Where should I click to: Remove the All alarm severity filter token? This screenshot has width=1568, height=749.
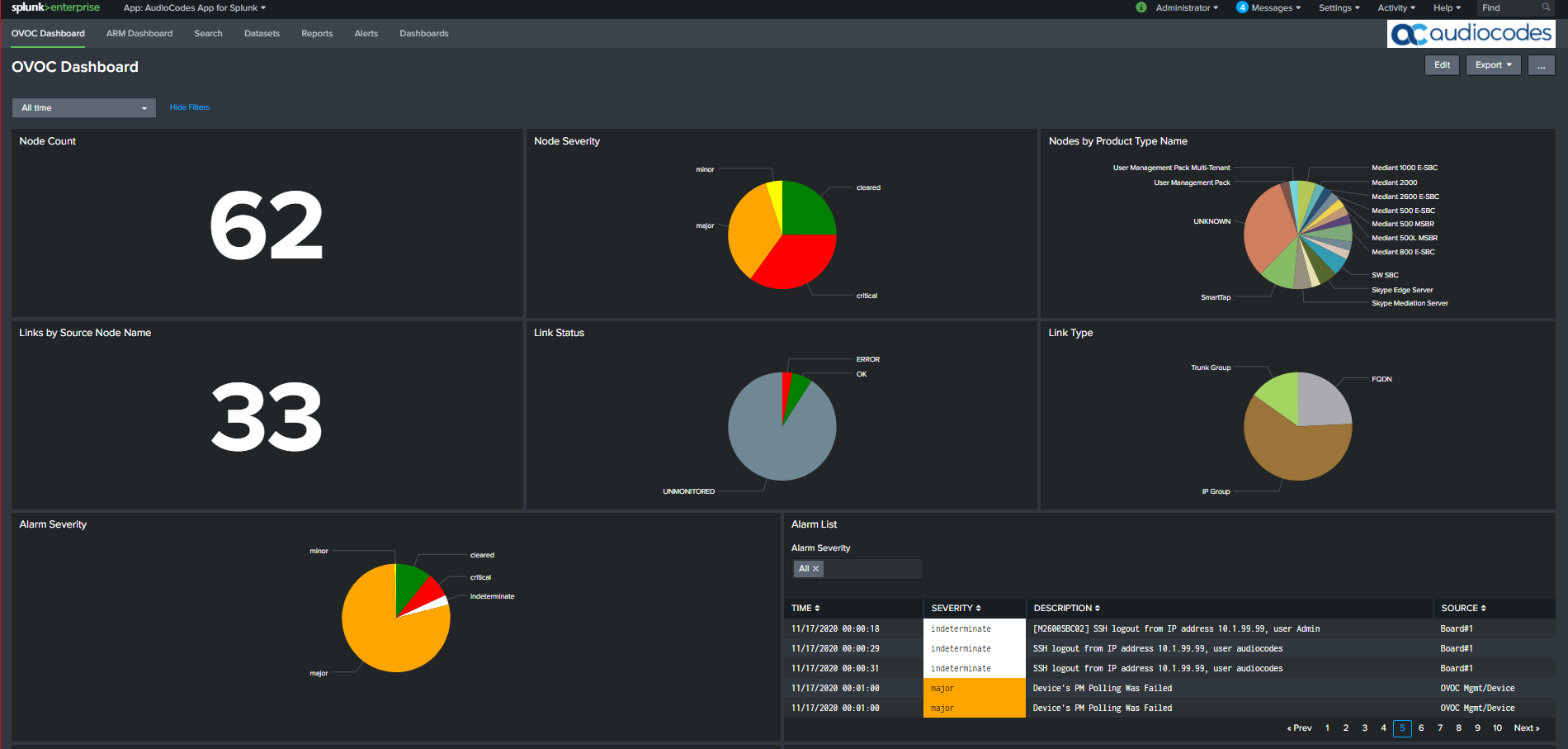(816, 569)
